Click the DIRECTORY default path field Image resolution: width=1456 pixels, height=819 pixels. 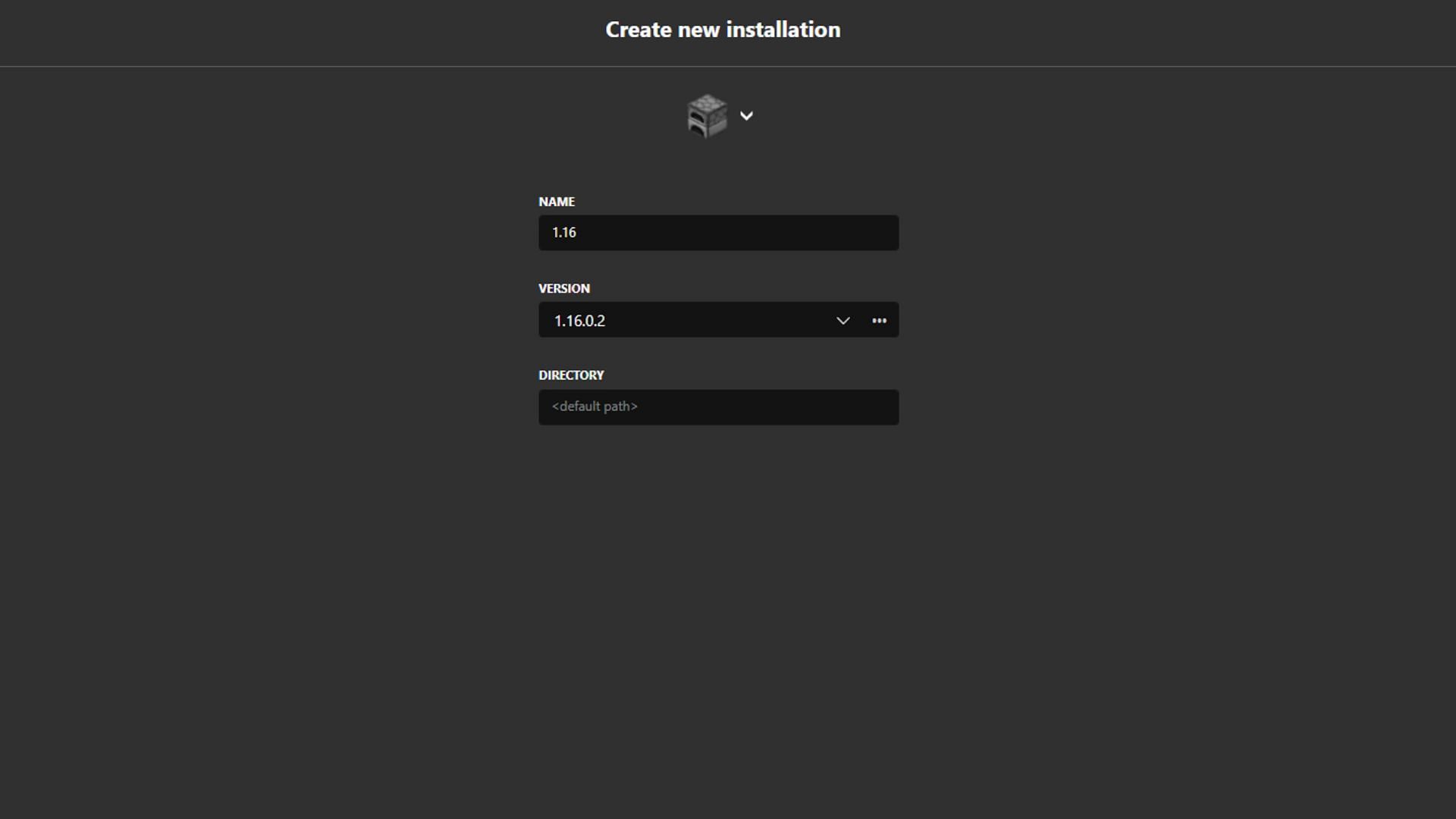(718, 407)
